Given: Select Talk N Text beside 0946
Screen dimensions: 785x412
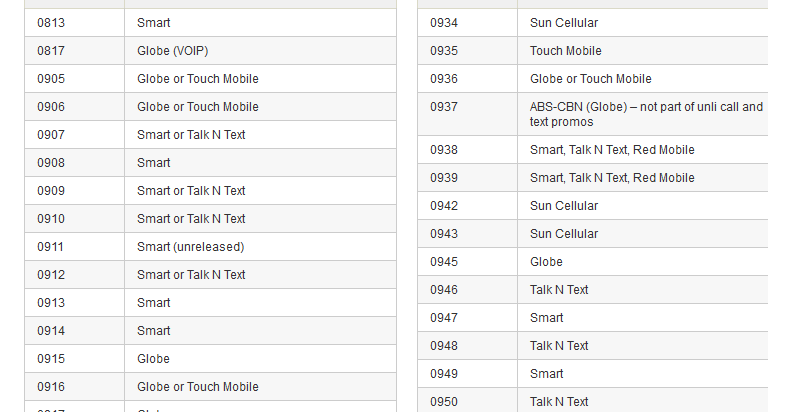Looking at the screenshot, I should pyautogui.click(x=559, y=290).
